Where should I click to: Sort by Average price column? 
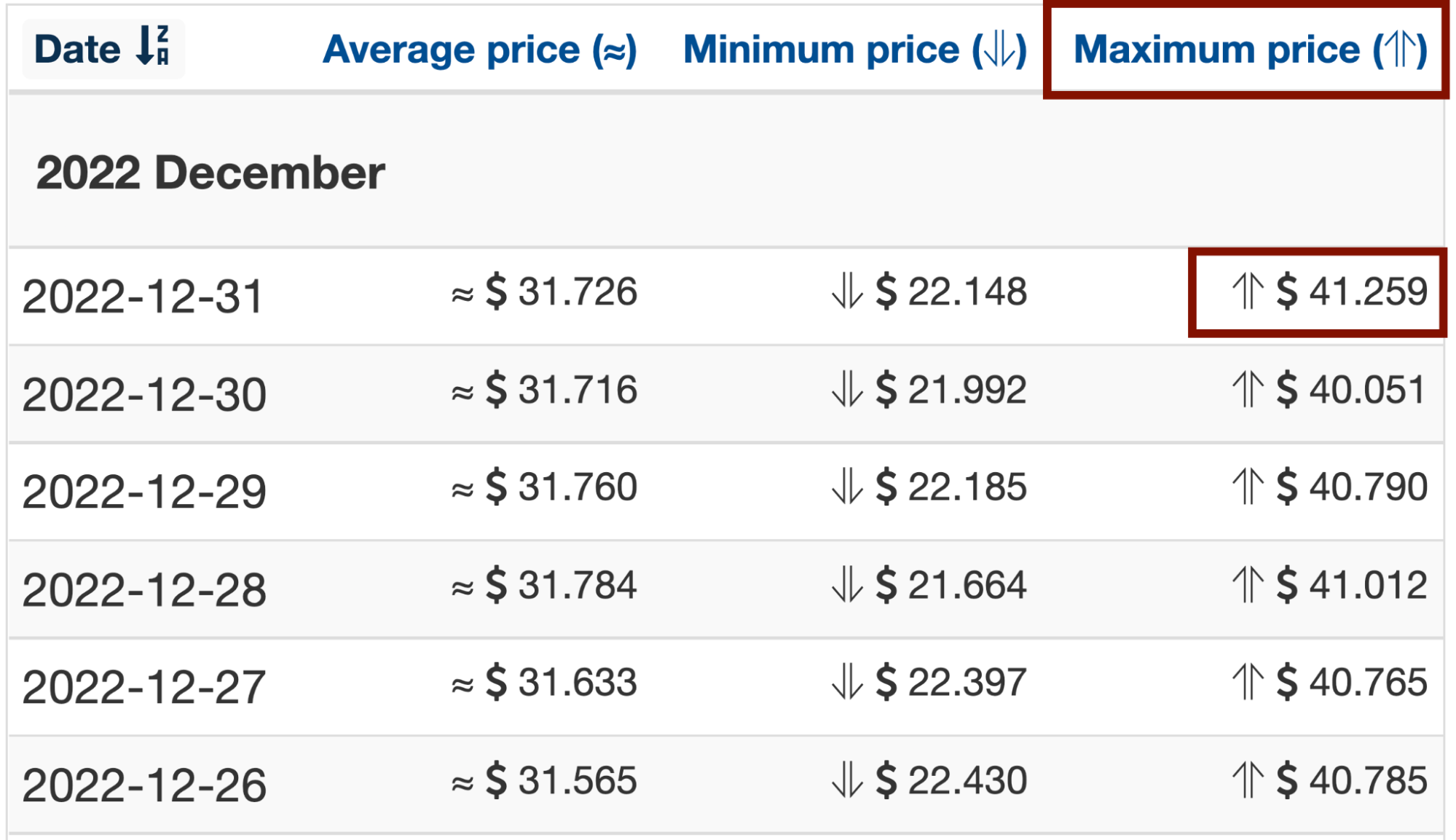[x=480, y=50]
